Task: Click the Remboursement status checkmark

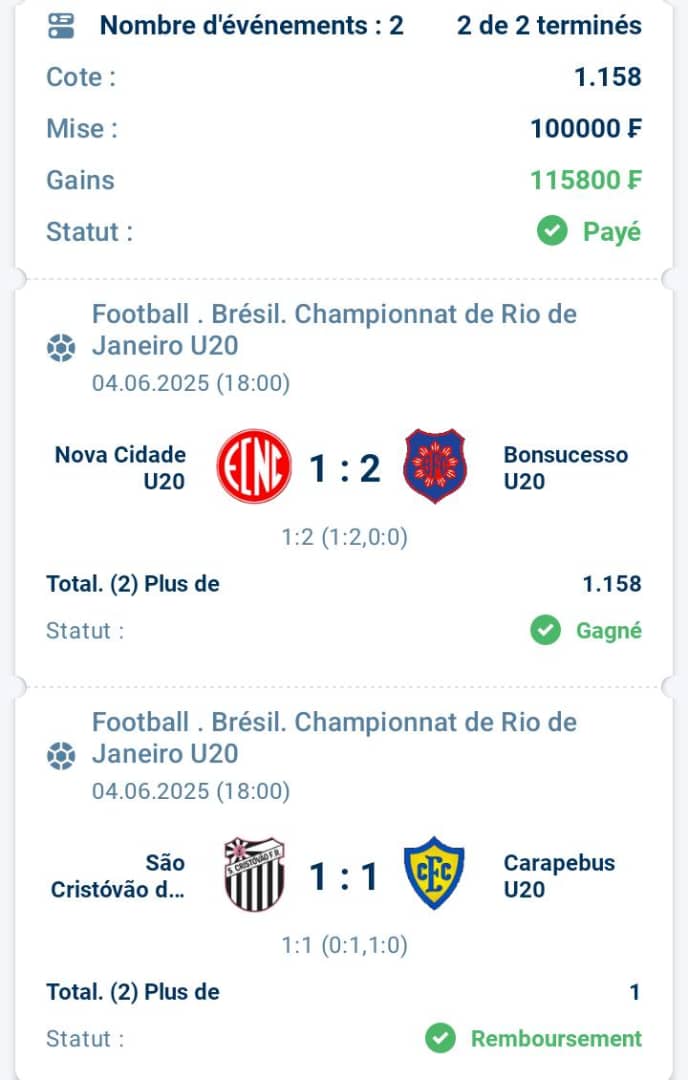Action: 440,1038
